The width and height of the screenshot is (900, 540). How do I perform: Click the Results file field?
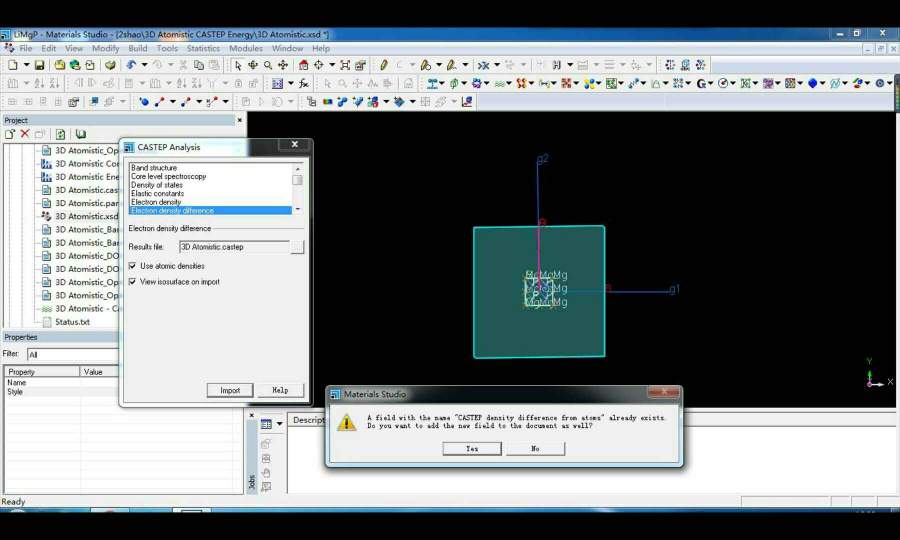(234, 247)
